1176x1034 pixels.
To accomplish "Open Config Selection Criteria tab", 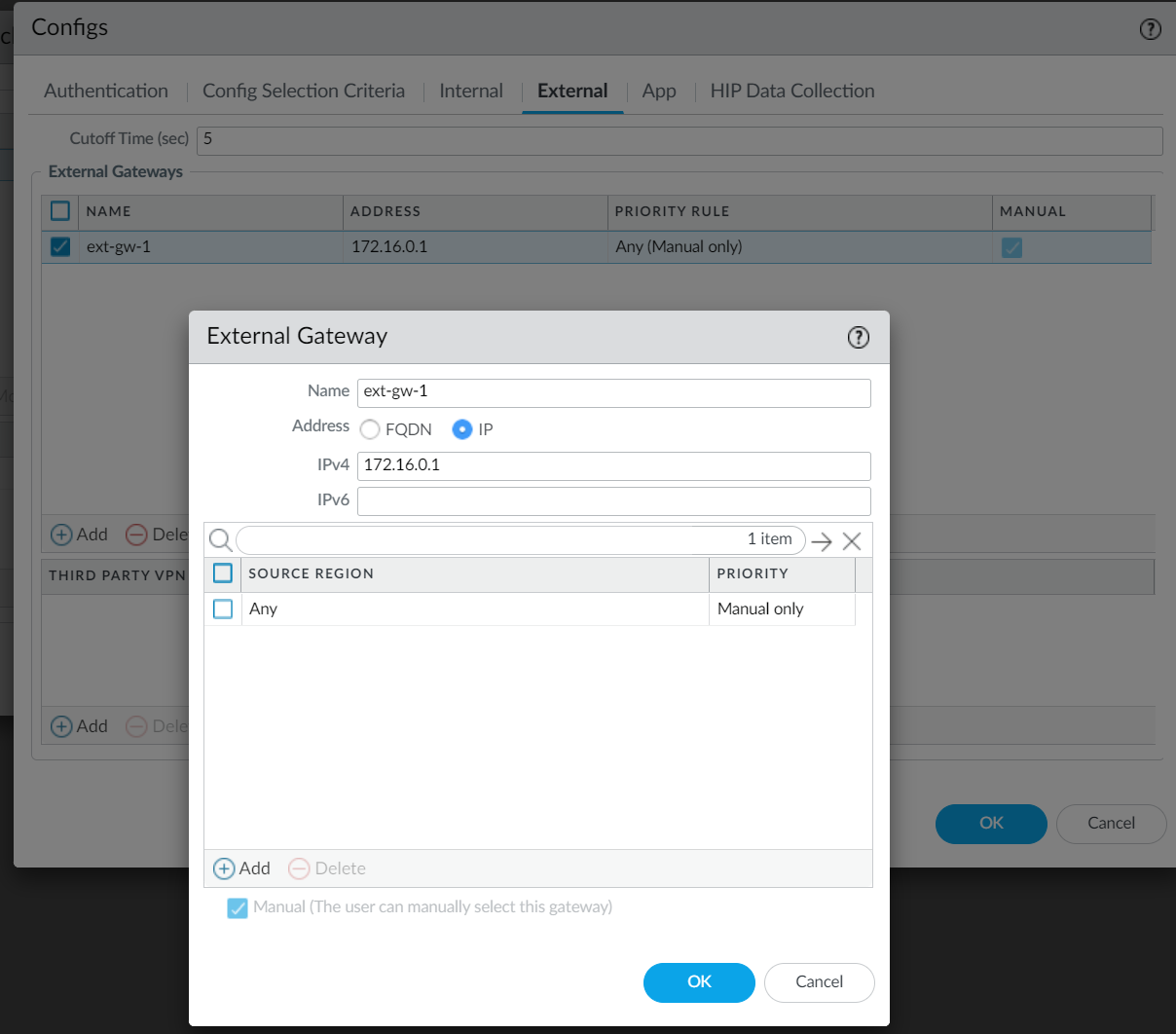I will 304,91.
